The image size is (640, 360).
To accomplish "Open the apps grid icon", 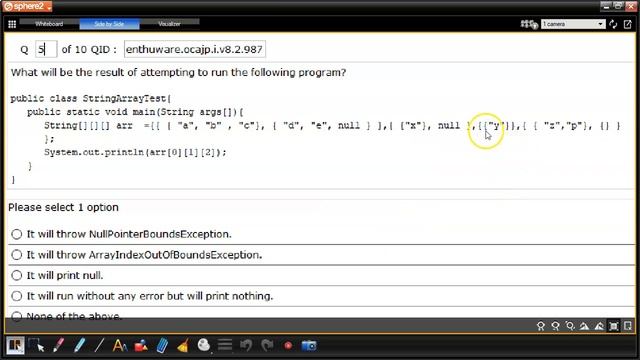I will (x=12, y=24).
